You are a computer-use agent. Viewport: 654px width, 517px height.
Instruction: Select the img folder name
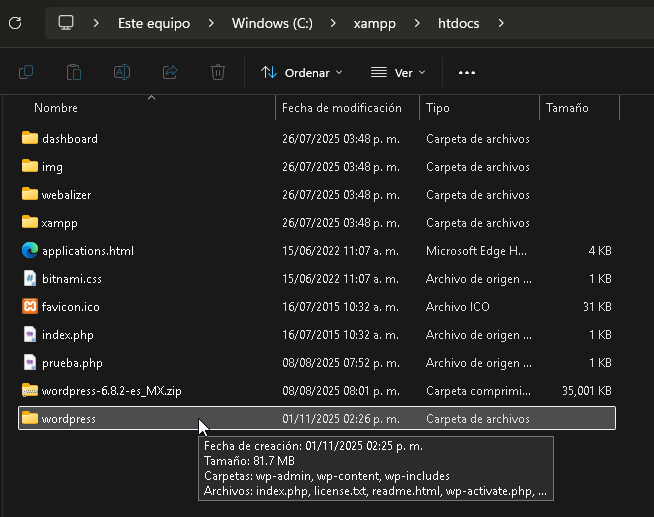[52, 167]
